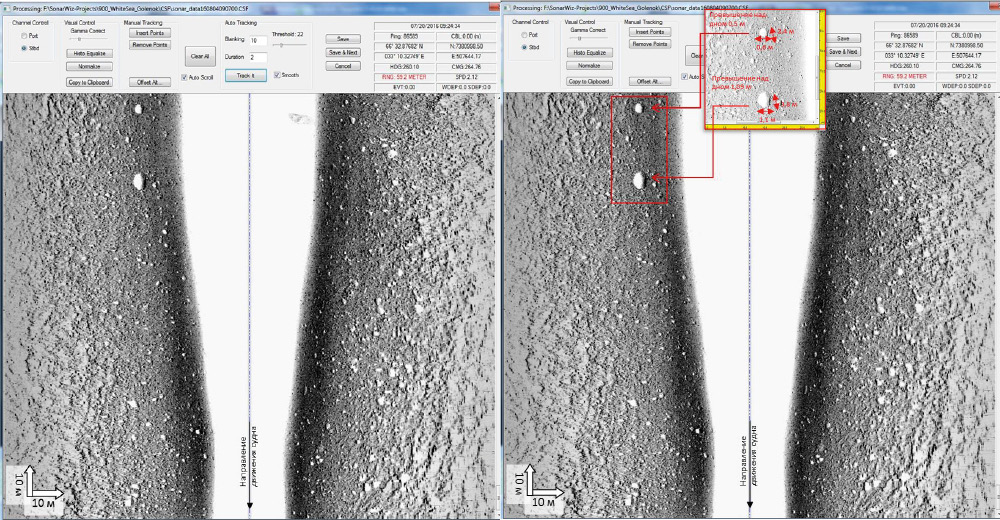Click the RNG: 59.2 METER field in right window

pyautogui.click(x=904, y=77)
